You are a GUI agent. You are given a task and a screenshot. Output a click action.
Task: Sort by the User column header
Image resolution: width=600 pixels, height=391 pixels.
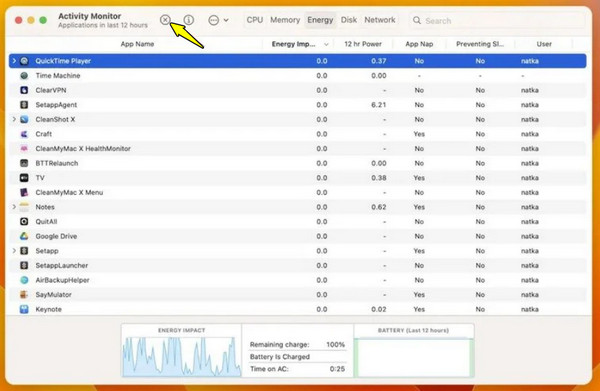544,44
